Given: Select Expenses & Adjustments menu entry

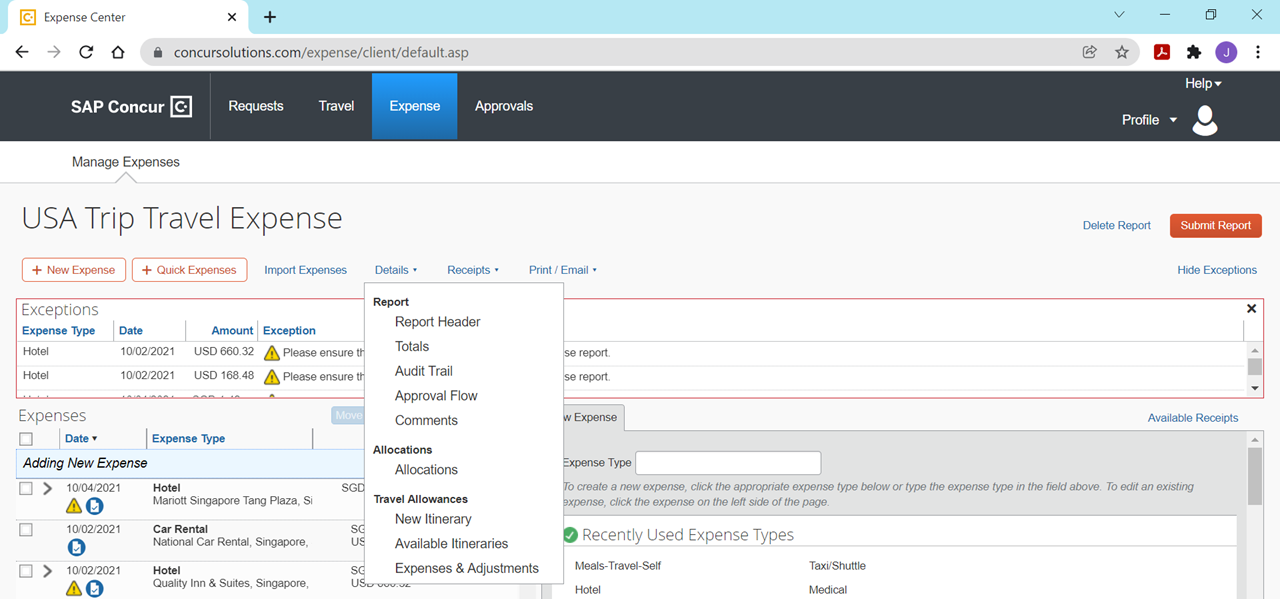Looking at the screenshot, I should point(467,568).
